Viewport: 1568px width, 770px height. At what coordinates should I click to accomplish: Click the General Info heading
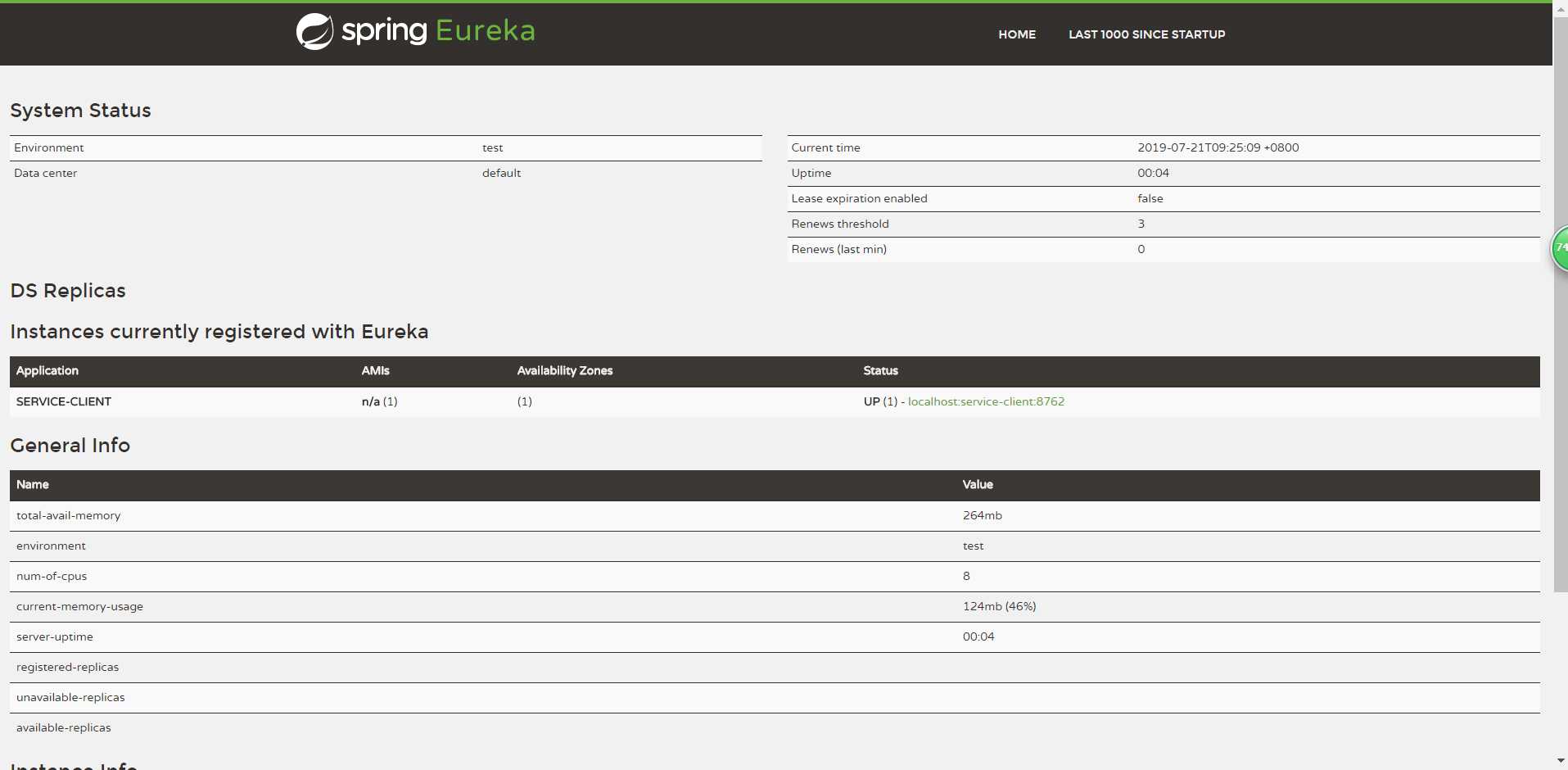click(70, 446)
